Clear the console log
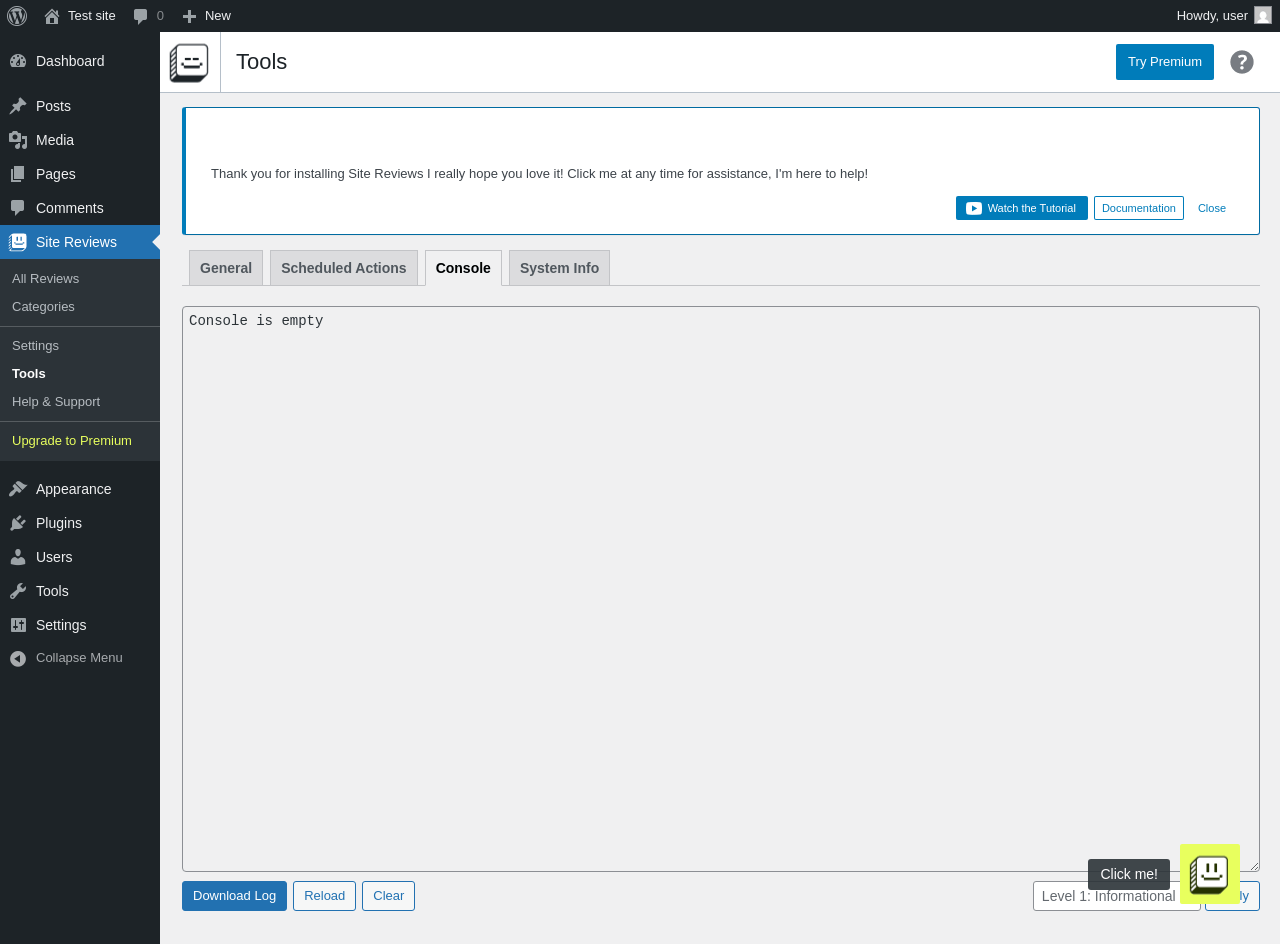The width and height of the screenshot is (1280, 944). click(x=388, y=896)
